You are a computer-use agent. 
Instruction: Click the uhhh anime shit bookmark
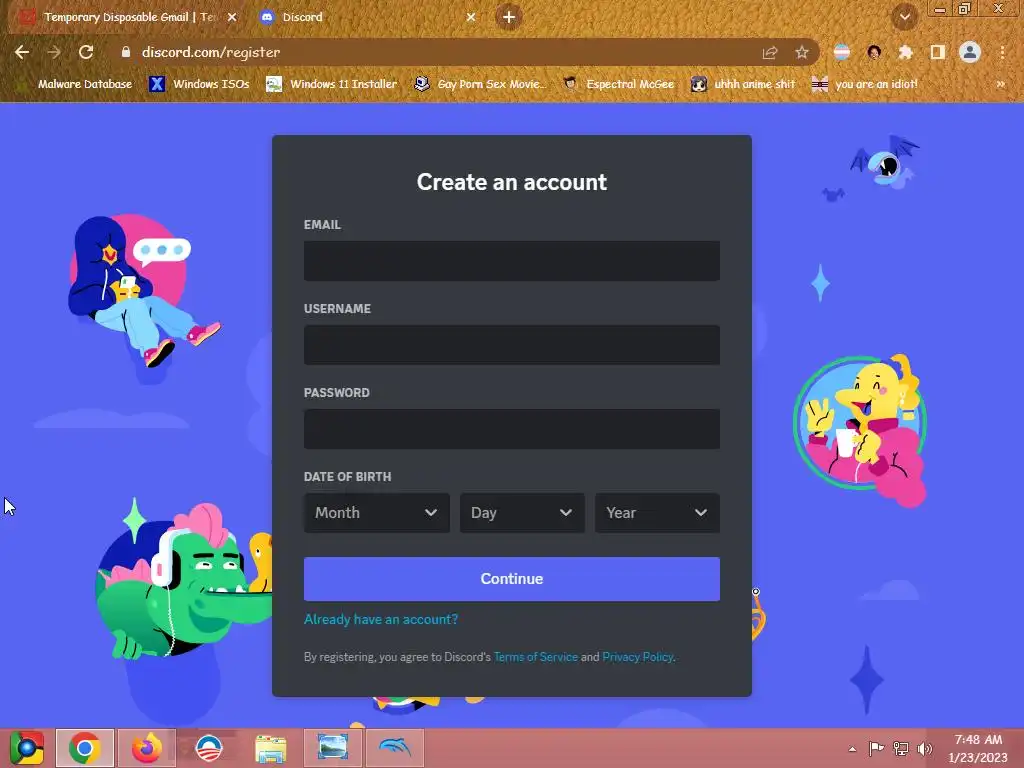pos(744,84)
